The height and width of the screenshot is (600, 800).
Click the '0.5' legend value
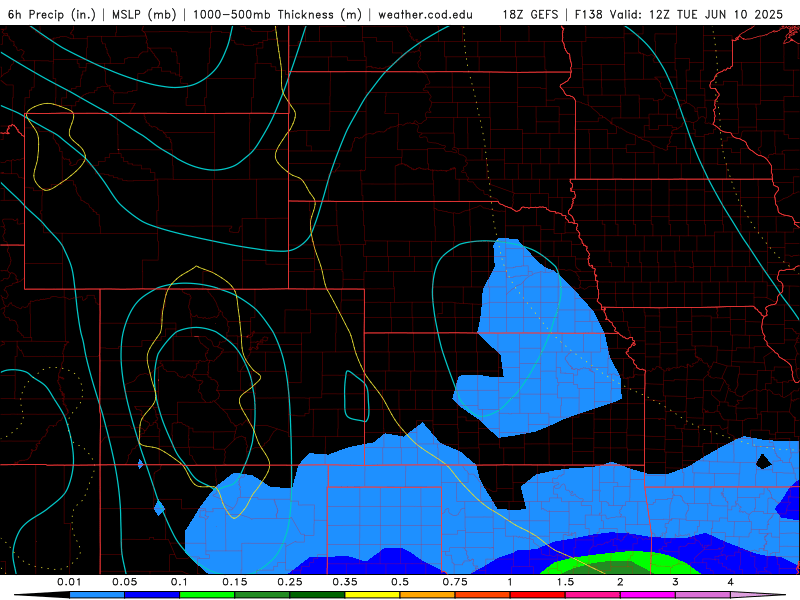[x=400, y=582]
